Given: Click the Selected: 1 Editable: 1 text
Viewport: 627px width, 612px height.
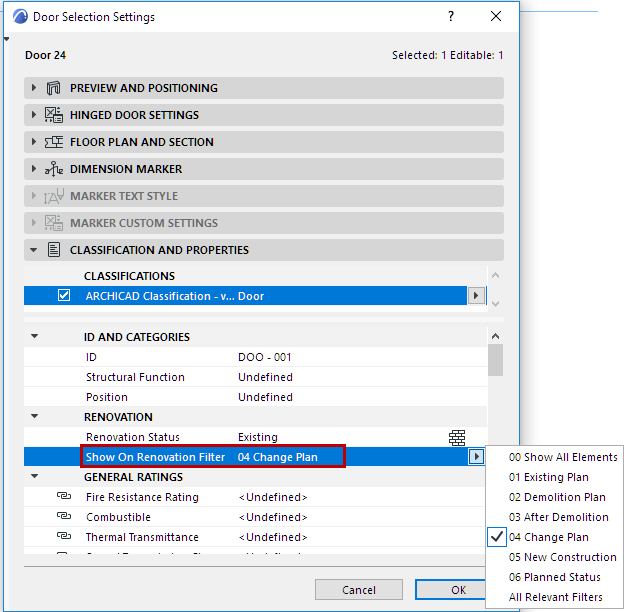Looking at the screenshot, I should tap(447, 55).
